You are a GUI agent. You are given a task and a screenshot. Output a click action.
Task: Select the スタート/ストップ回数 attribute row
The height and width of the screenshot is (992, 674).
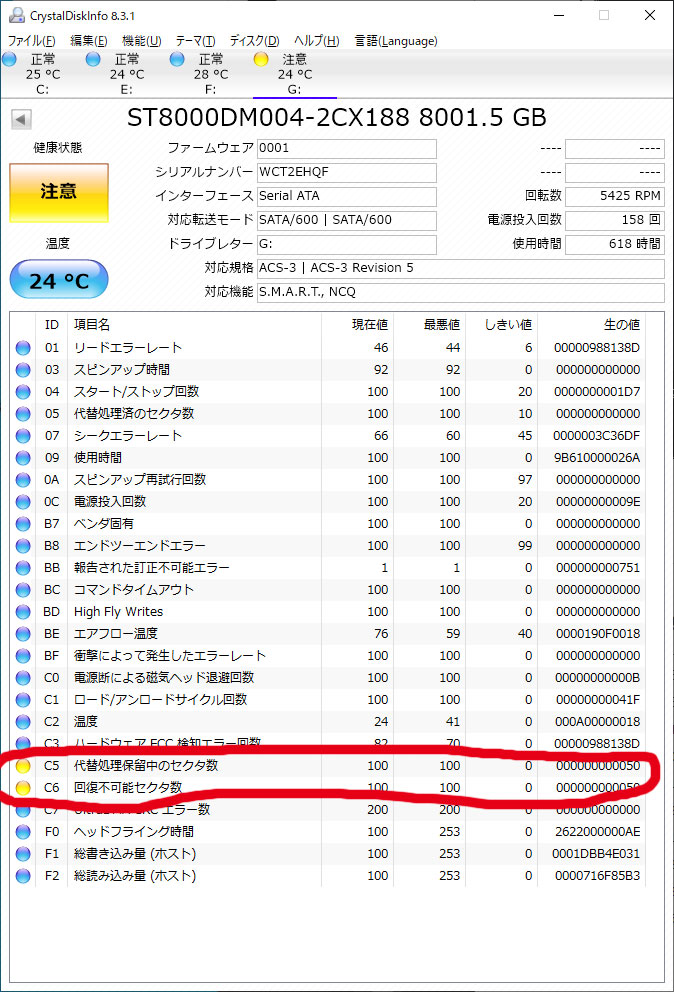click(x=328, y=392)
